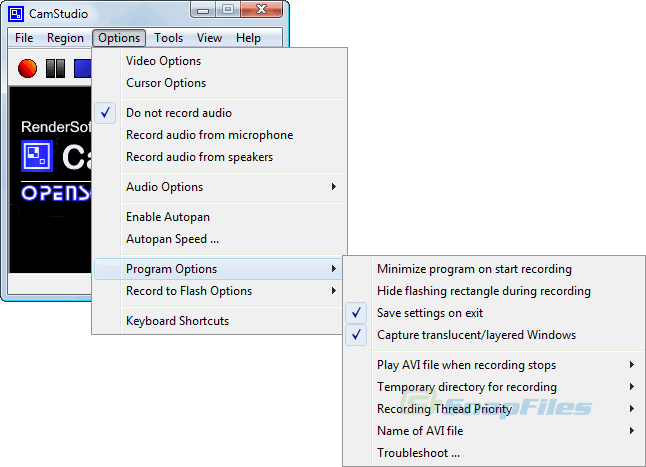Select Record audio from microphone
This screenshot has height=467, width=646.
point(219,135)
